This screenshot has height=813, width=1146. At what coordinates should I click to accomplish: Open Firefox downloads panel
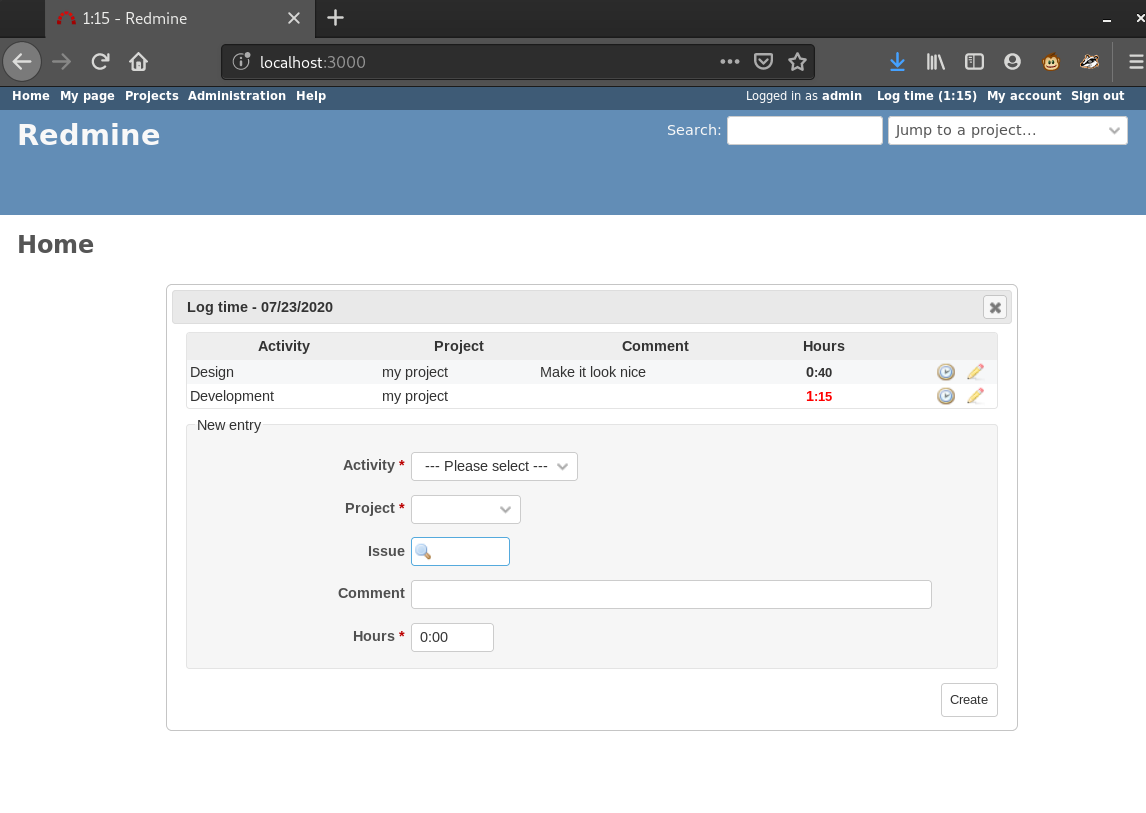(x=897, y=62)
